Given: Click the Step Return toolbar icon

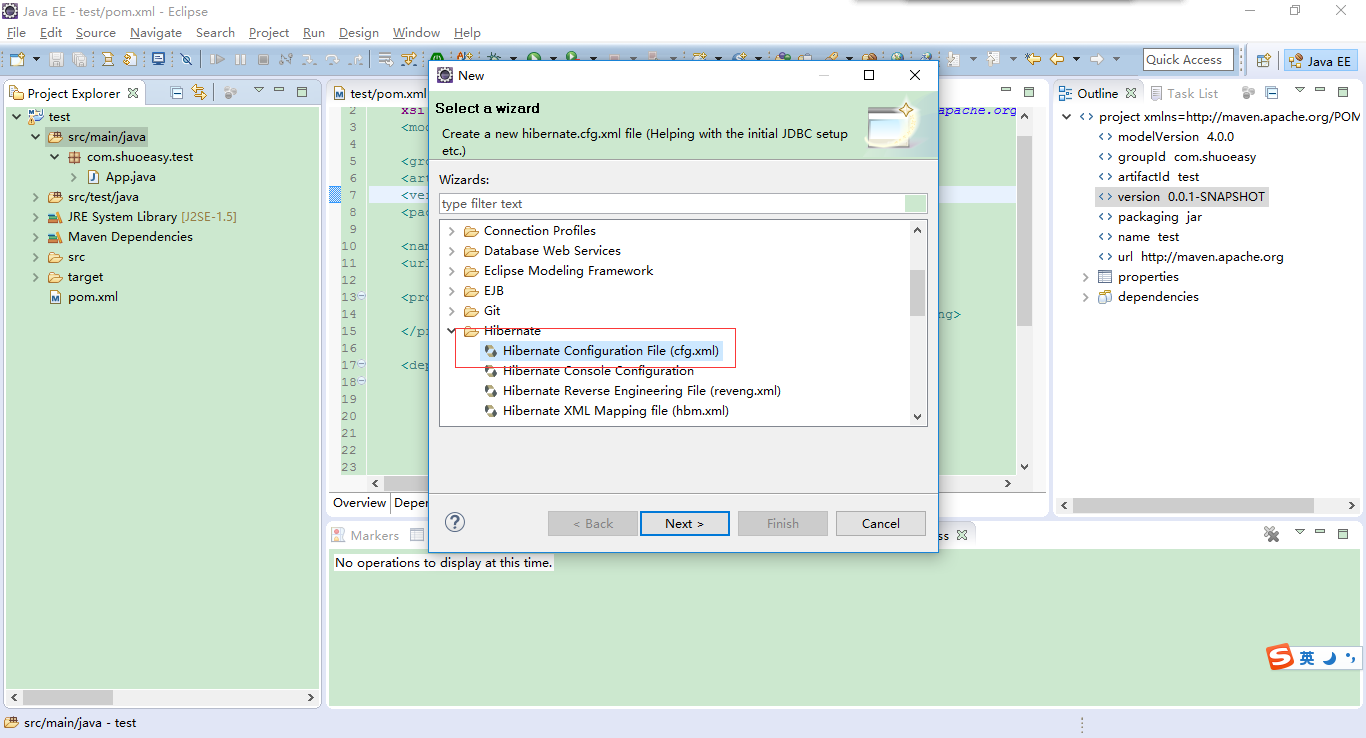Looking at the screenshot, I should pos(355,60).
